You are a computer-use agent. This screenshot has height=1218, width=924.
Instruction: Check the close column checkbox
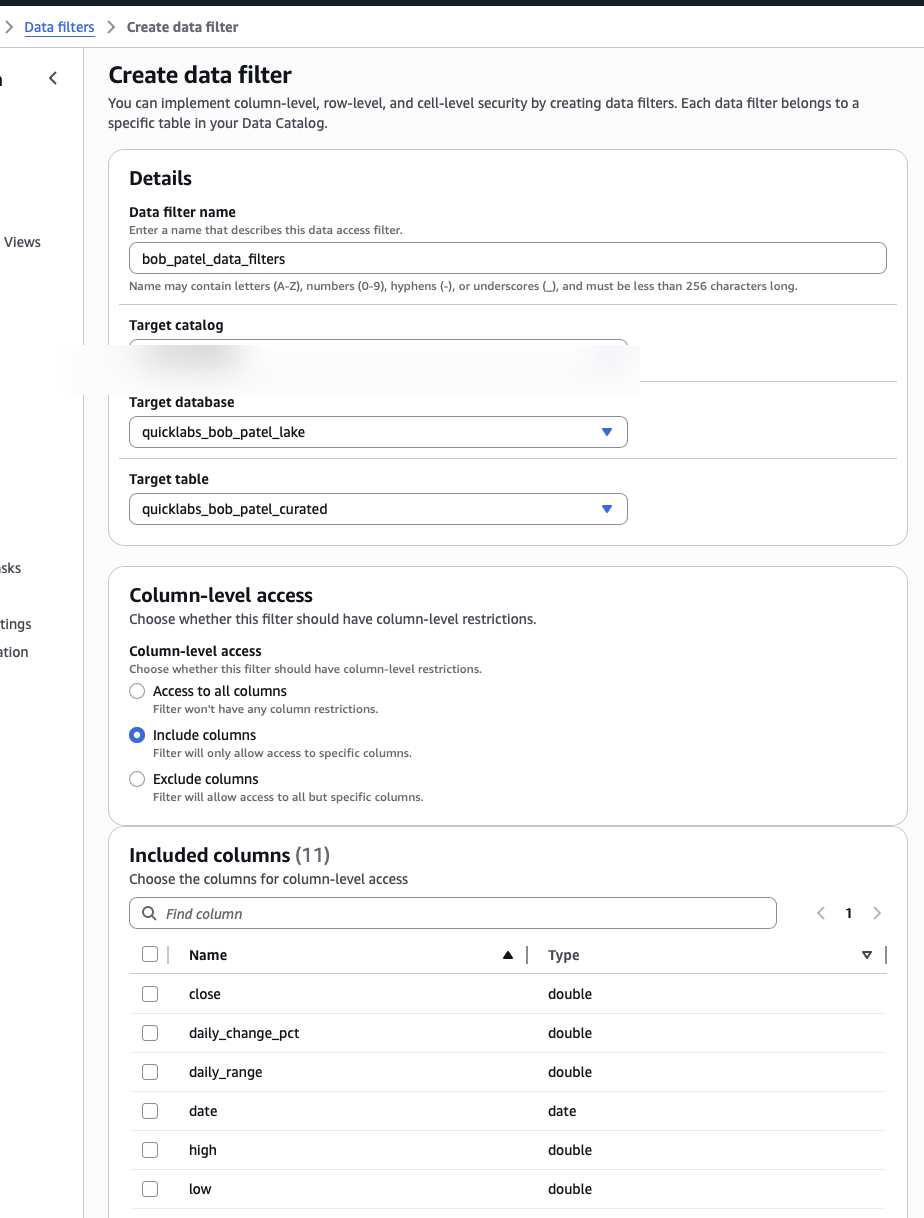150,994
